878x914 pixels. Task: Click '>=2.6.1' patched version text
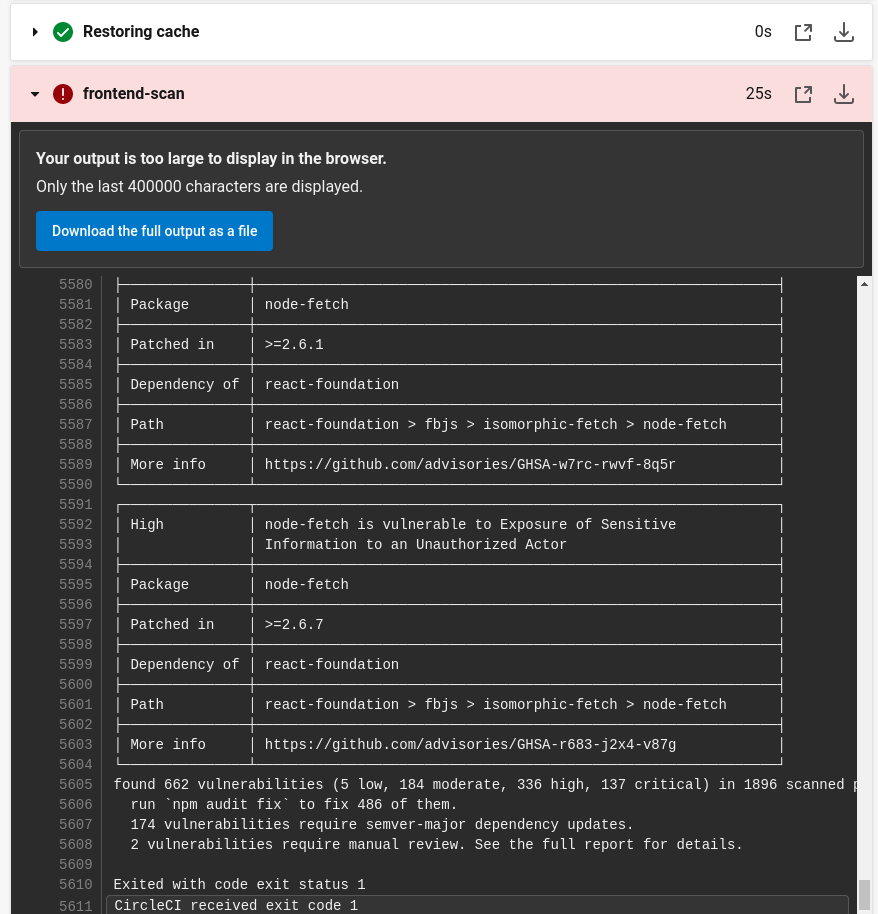click(x=294, y=344)
